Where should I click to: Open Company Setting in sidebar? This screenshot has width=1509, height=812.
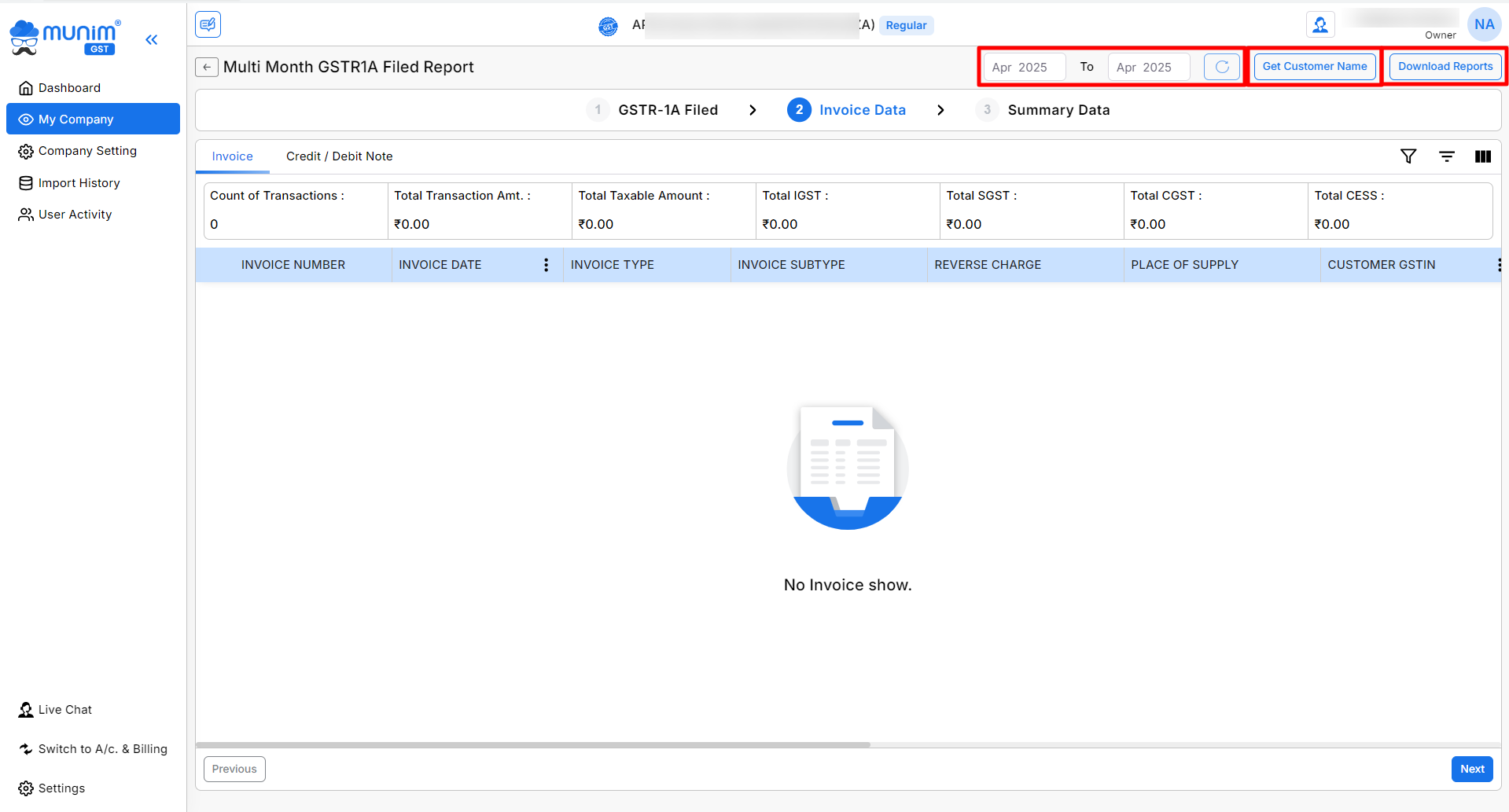87,151
